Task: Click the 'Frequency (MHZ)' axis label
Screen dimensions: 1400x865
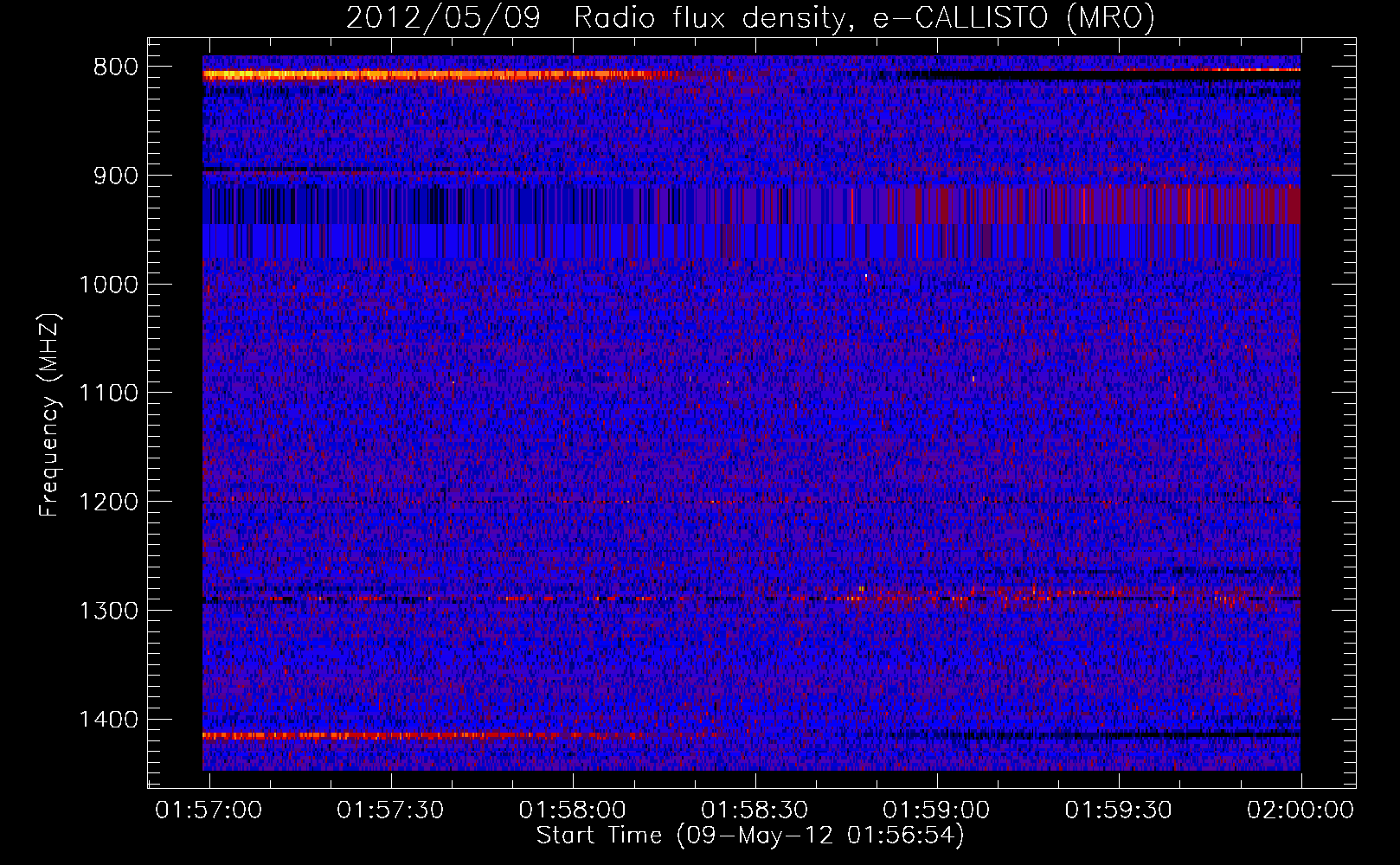Action: click(x=49, y=415)
